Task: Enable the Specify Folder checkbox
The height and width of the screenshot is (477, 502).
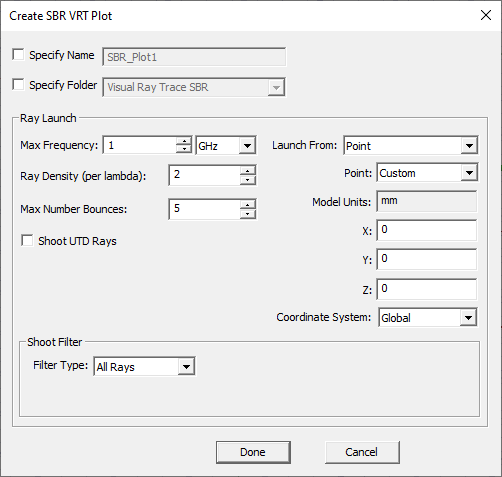Action: (x=18, y=84)
